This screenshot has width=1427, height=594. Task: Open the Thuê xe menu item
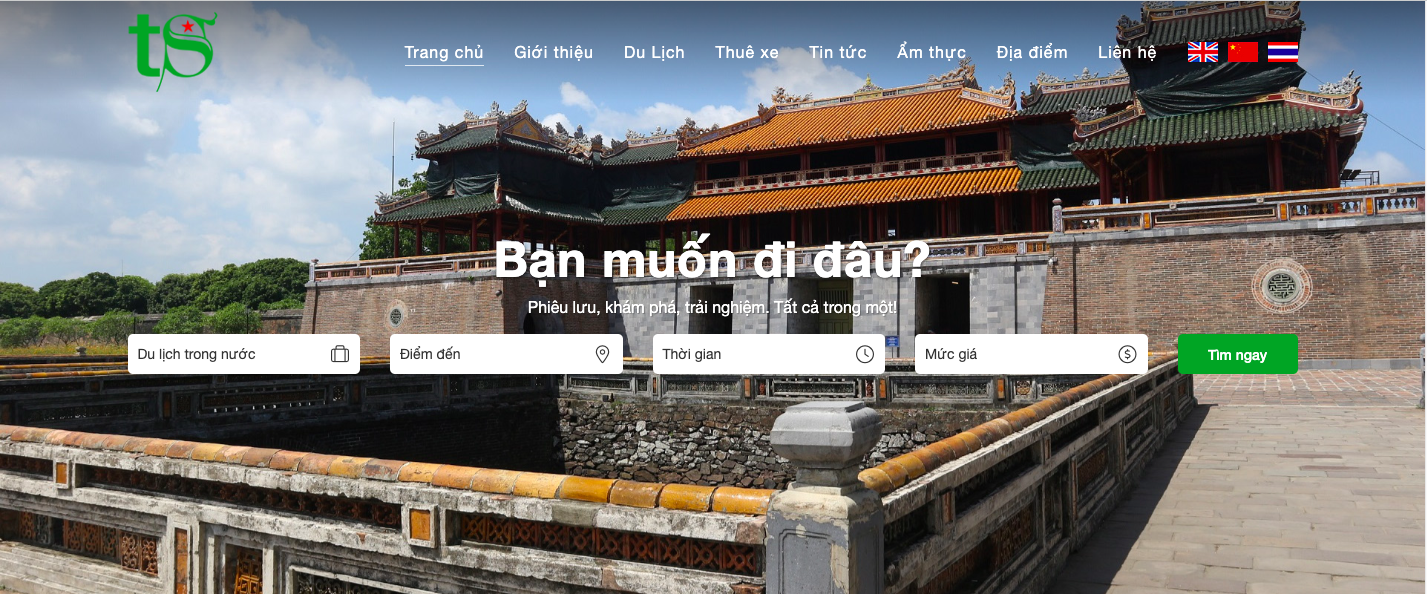[747, 52]
